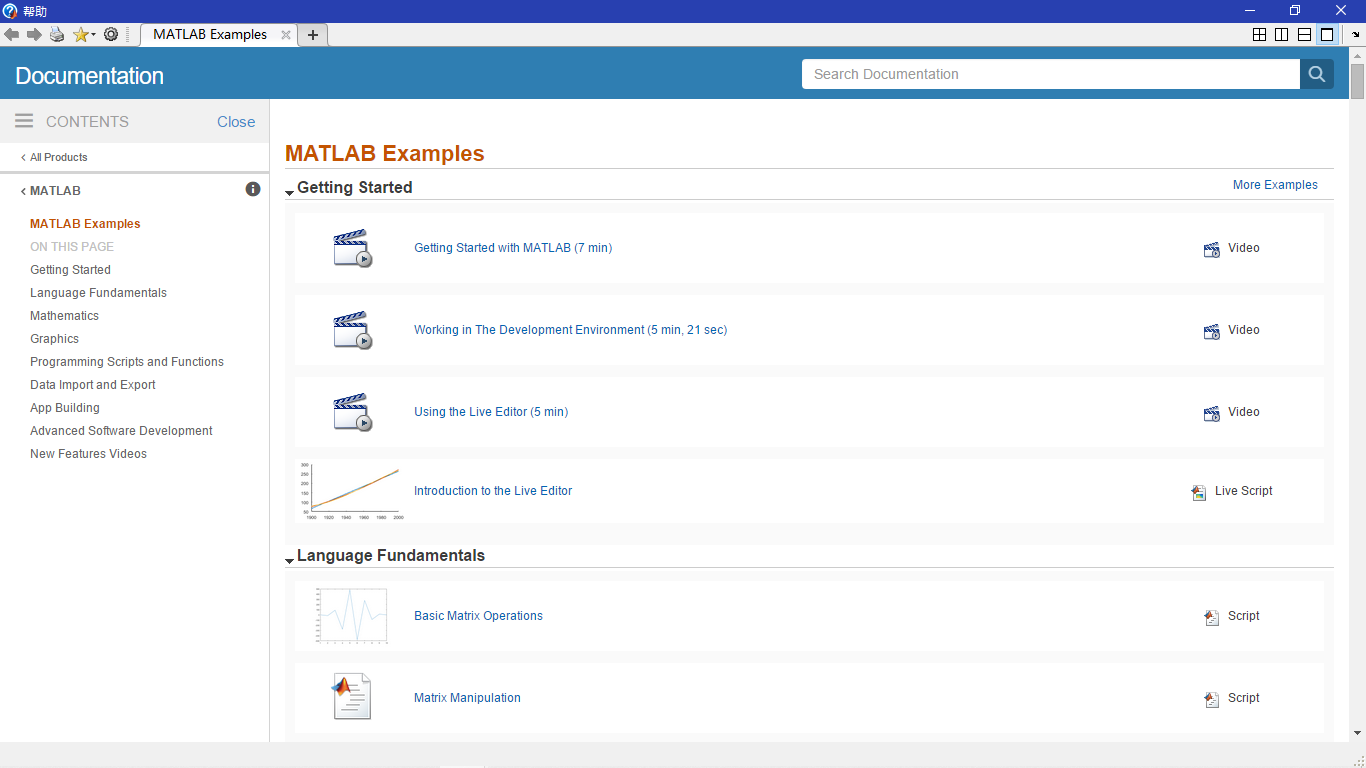Close the contents sidebar
This screenshot has width=1366, height=768.
coord(236,122)
